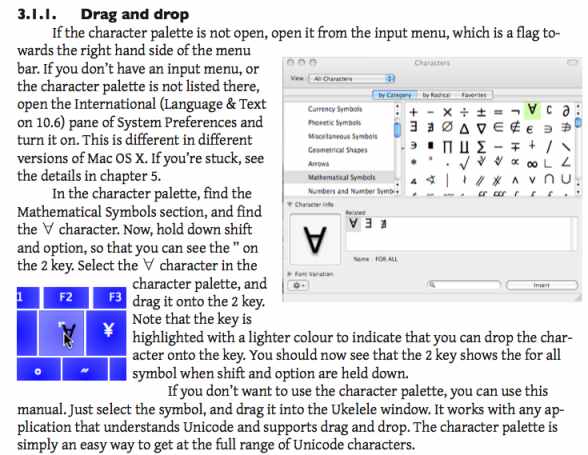Expand the Font Variation section

pos(290,274)
